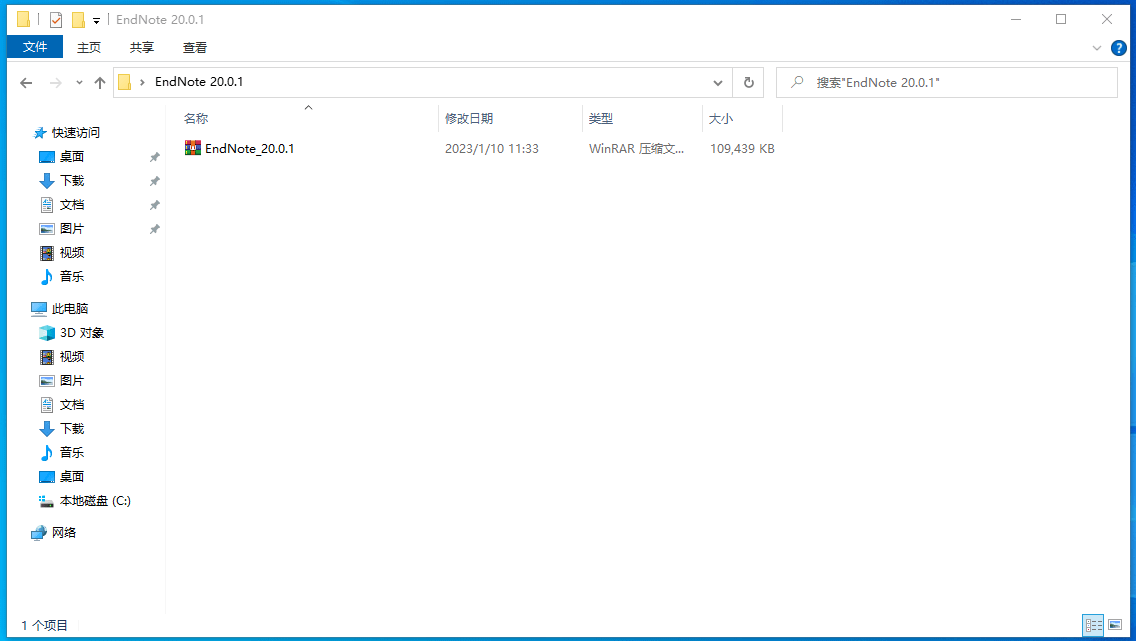The image size is (1136, 641).
Task: Switch to large icons view
Action: (x=1115, y=625)
